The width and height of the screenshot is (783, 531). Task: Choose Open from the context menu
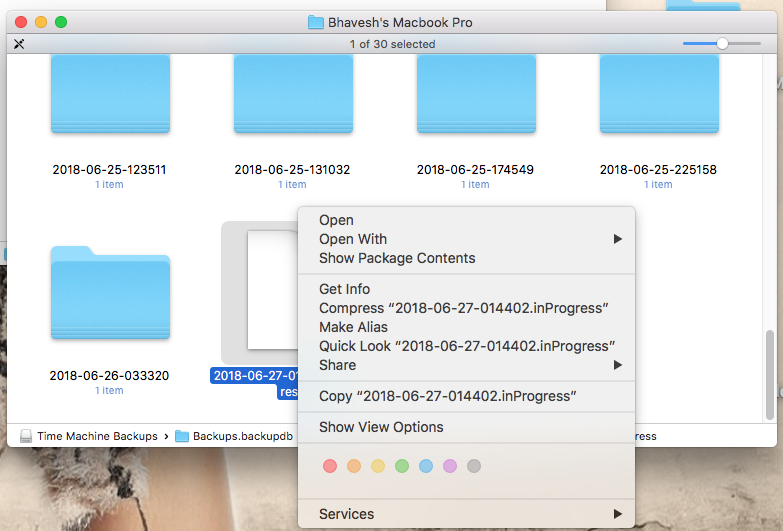(466, 220)
